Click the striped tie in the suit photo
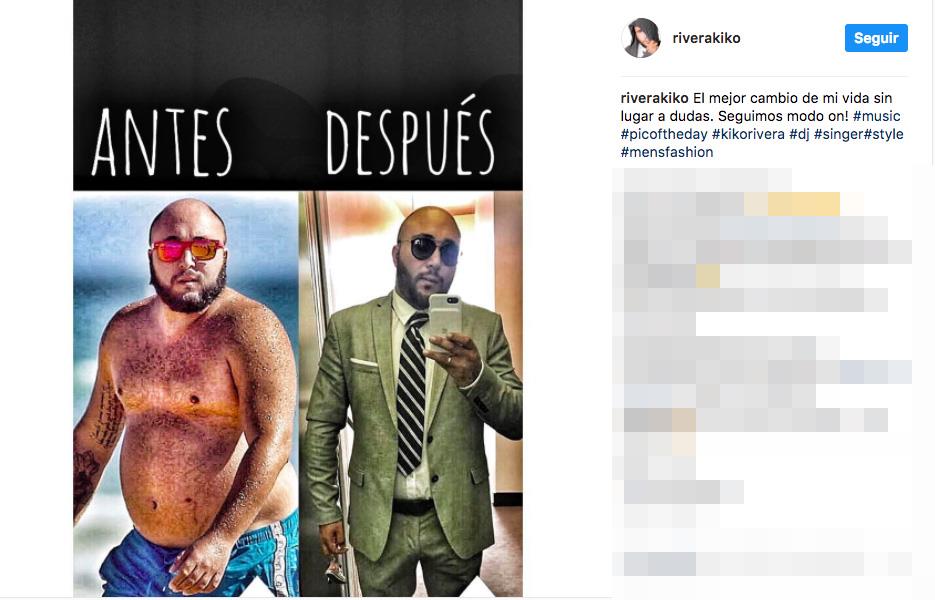Viewport: 935px width, 600px height. coord(411,394)
